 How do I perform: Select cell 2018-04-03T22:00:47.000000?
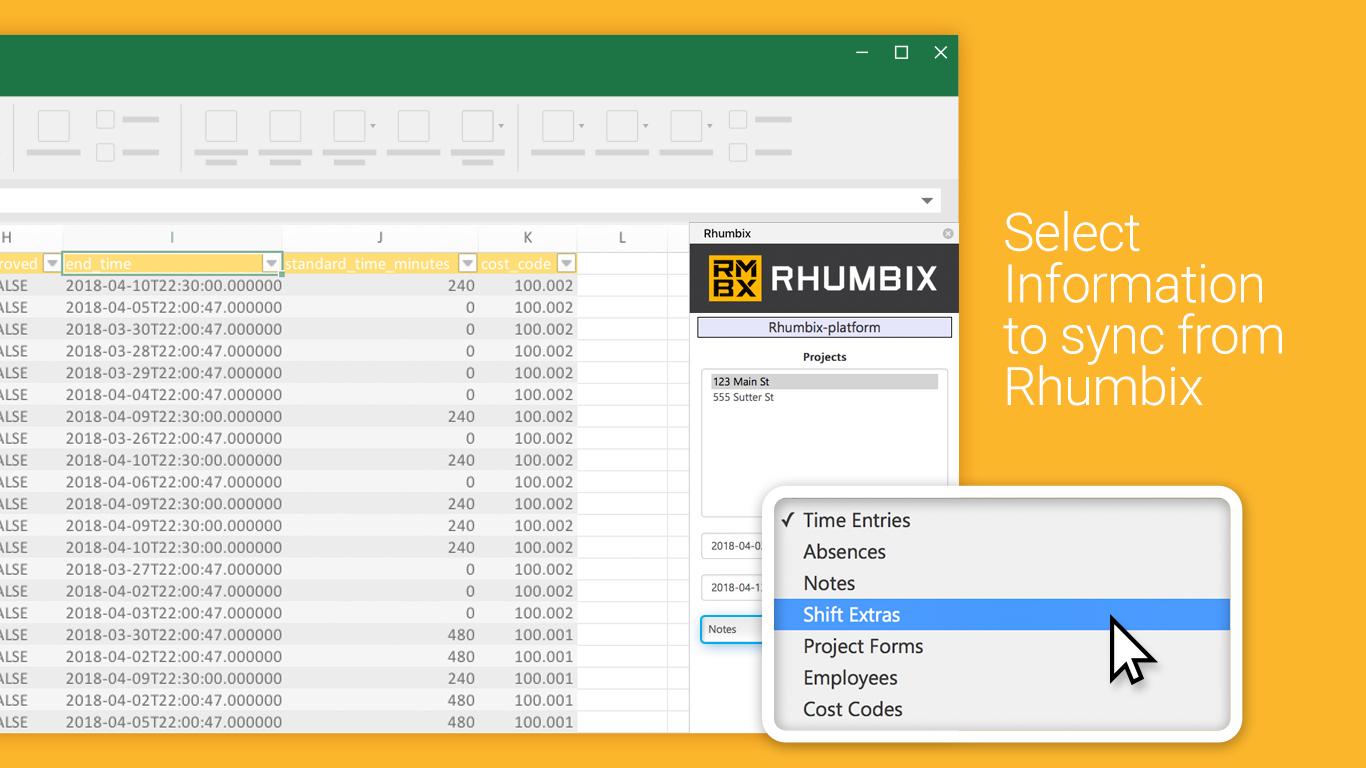[172, 613]
